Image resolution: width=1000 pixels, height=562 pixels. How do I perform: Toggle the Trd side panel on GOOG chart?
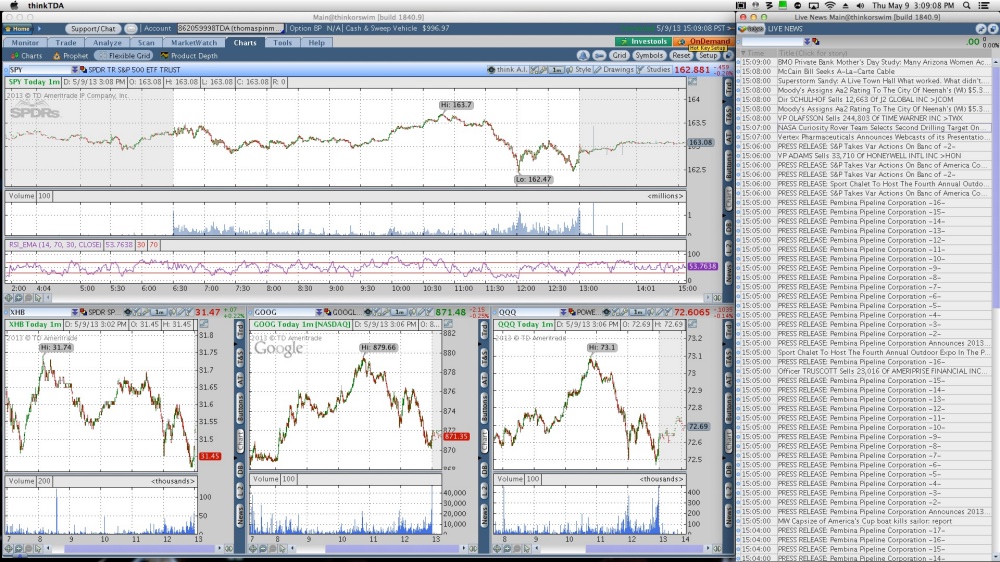[485, 330]
